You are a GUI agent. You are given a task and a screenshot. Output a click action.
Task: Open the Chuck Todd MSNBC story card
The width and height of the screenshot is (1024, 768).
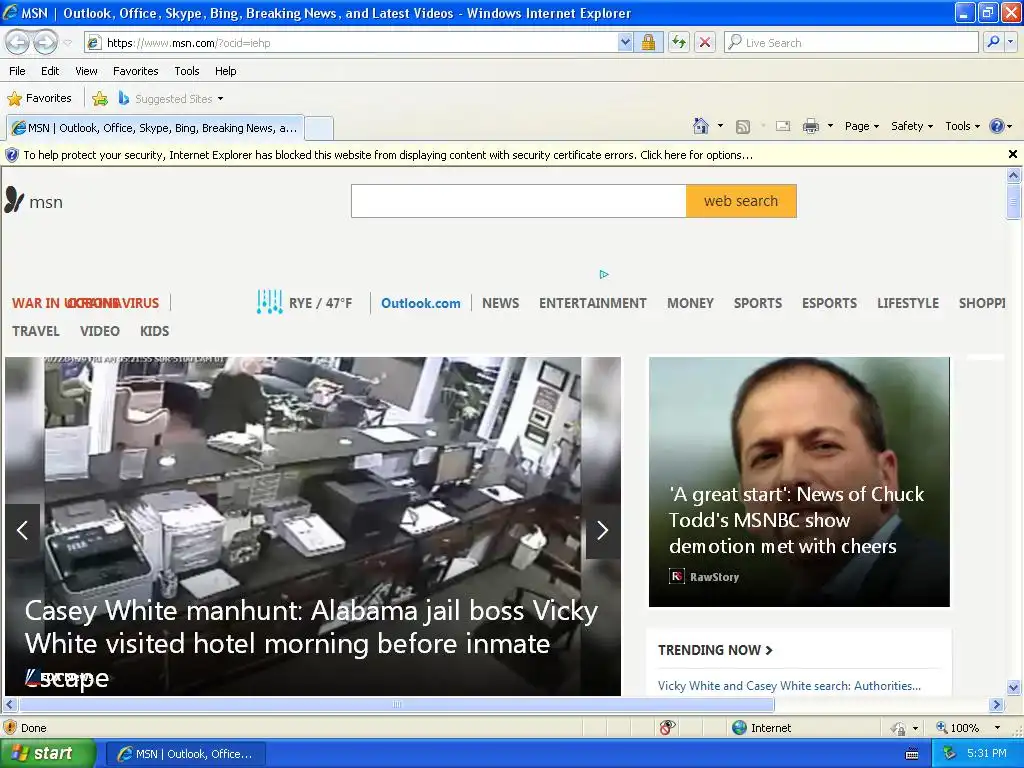pyautogui.click(x=799, y=481)
